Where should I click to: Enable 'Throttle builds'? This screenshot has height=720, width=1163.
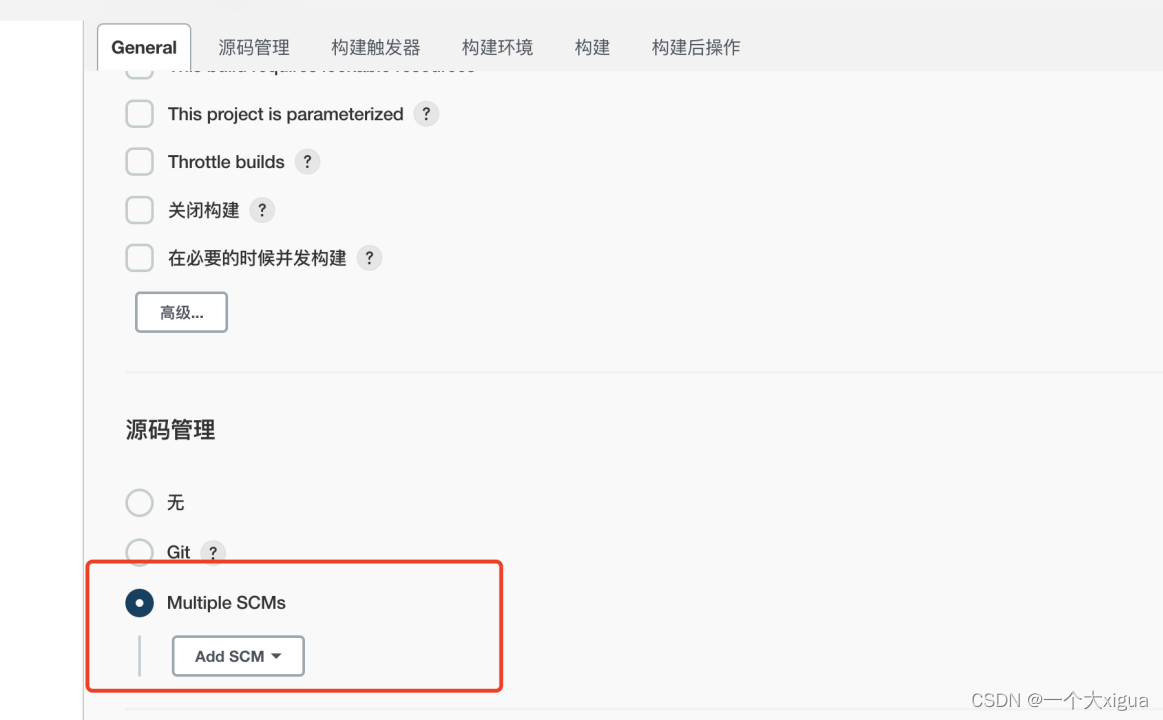(139, 161)
